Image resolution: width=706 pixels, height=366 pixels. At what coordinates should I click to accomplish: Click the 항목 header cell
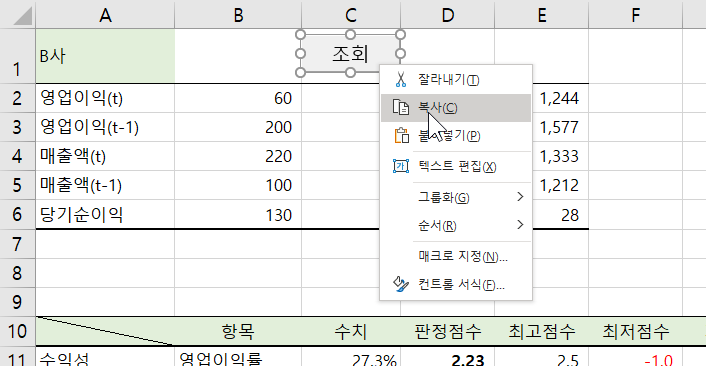click(x=238, y=331)
